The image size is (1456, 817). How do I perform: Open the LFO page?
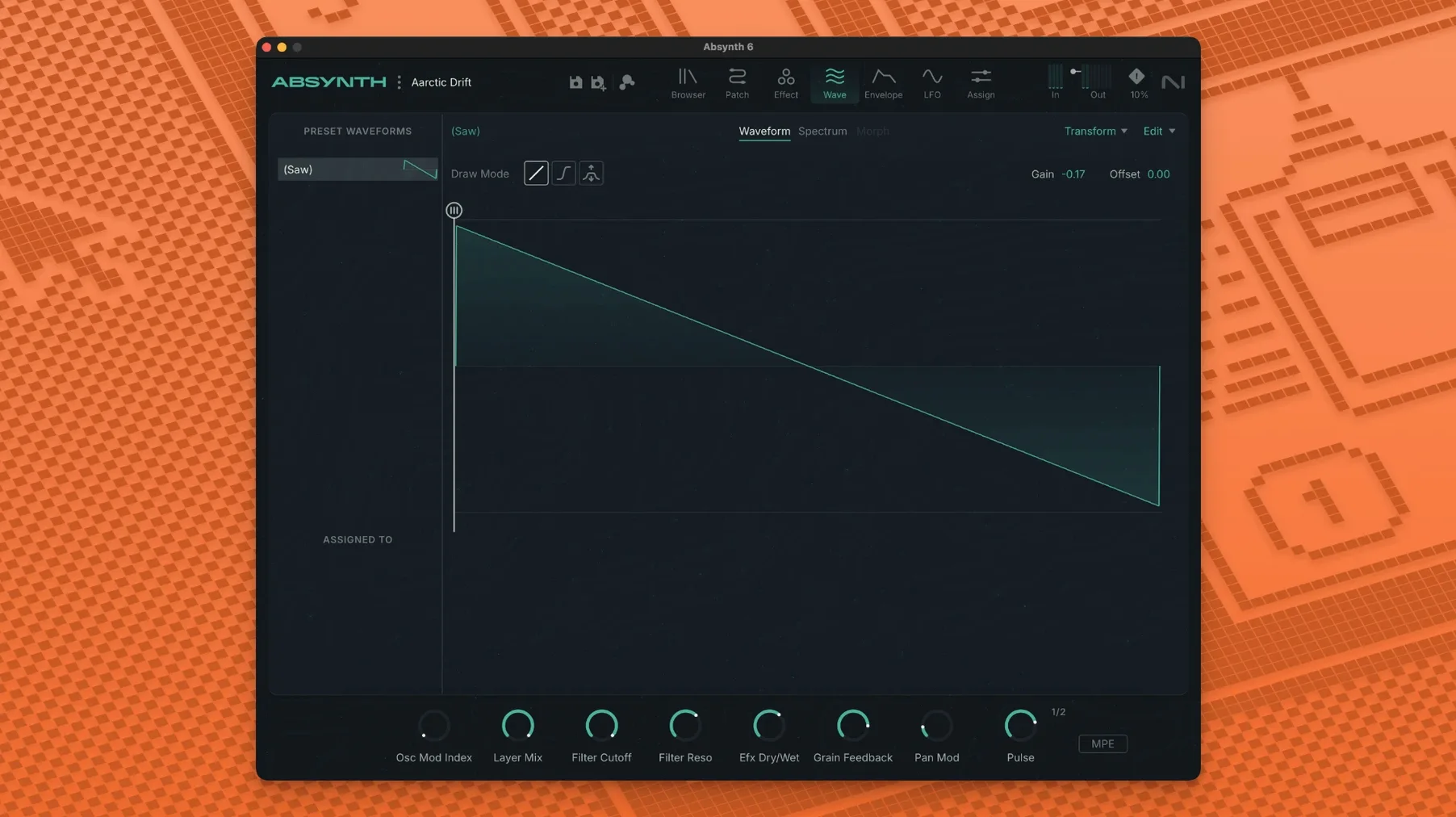click(x=932, y=83)
